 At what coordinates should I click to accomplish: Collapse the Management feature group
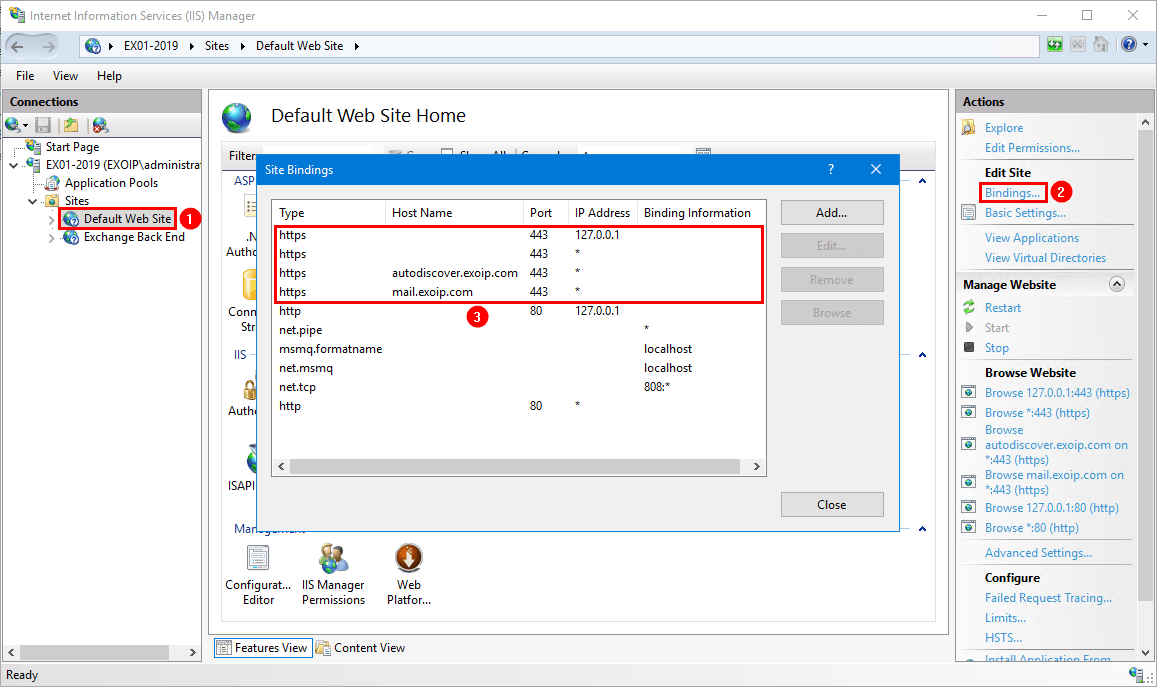point(922,529)
